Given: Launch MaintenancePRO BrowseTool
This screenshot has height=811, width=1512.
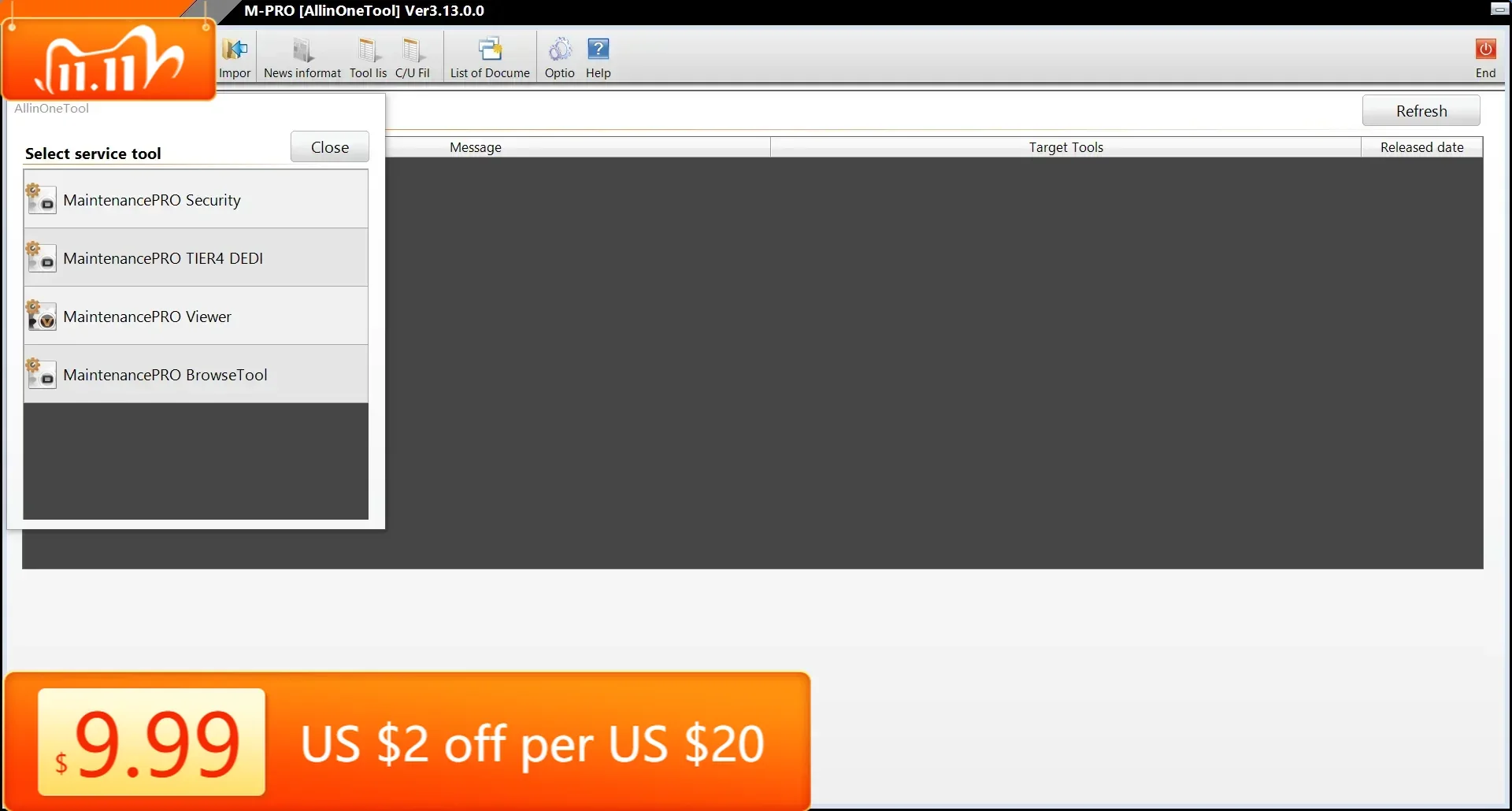Looking at the screenshot, I should (196, 375).
